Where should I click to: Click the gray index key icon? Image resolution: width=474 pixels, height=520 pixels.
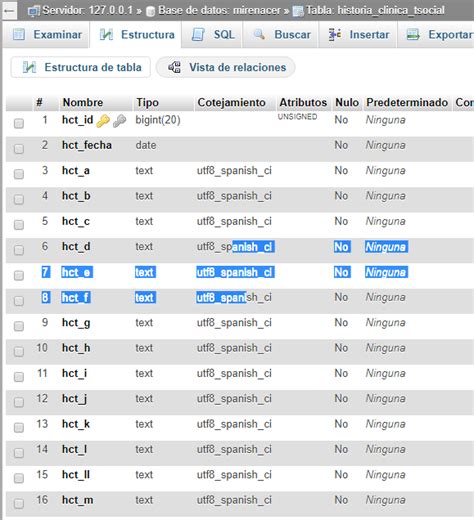tap(119, 121)
